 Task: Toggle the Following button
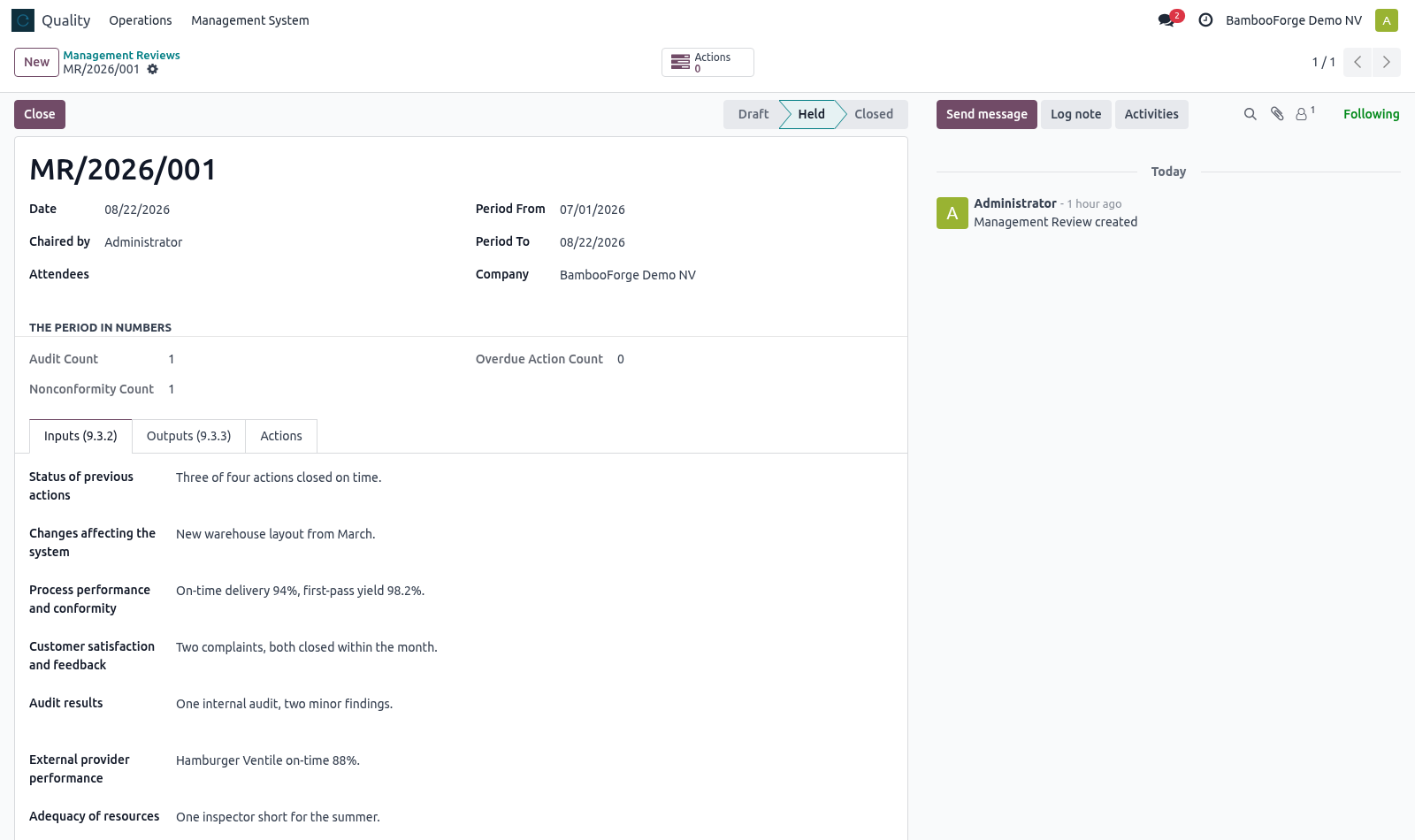(x=1372, y=114)
